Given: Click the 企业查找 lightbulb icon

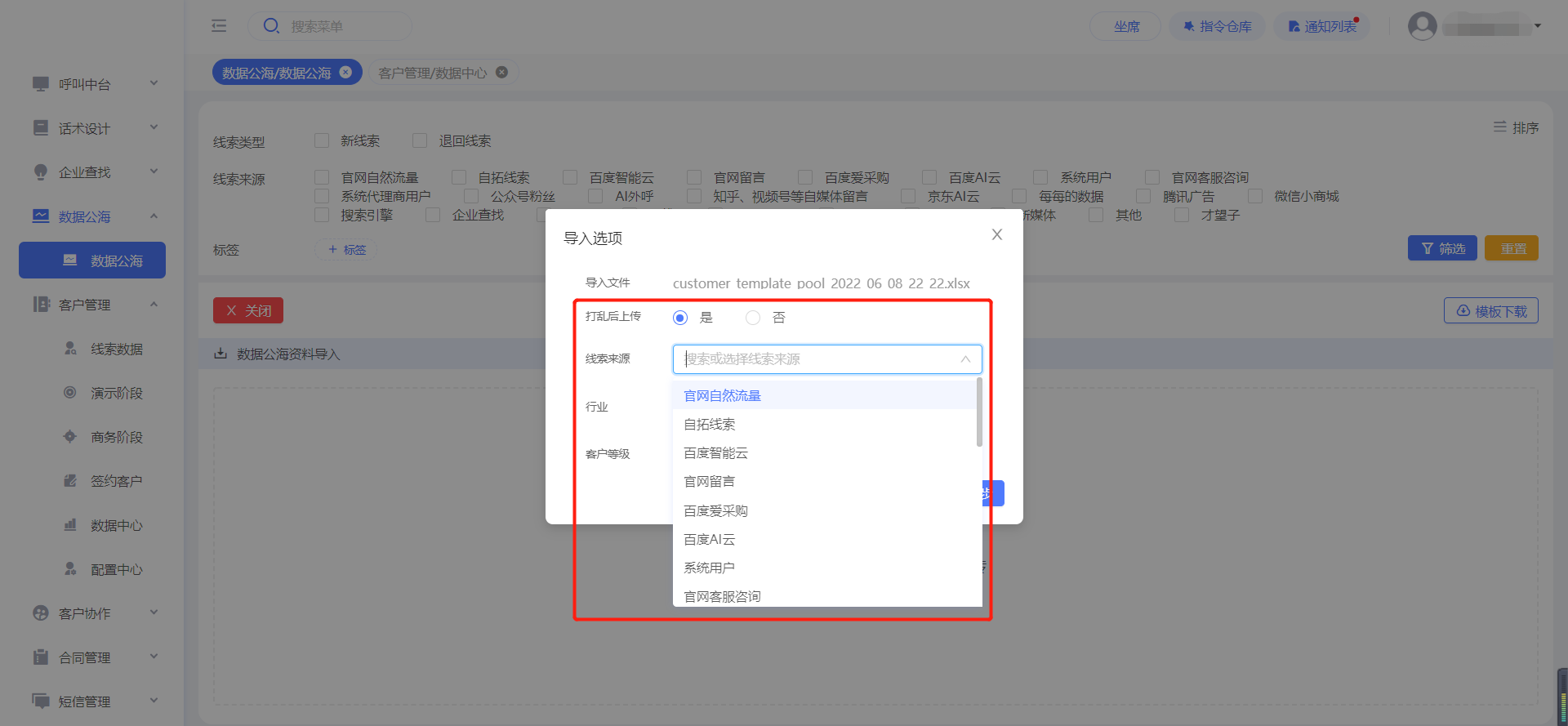Looking at the screenshot, I should [41, 172].
